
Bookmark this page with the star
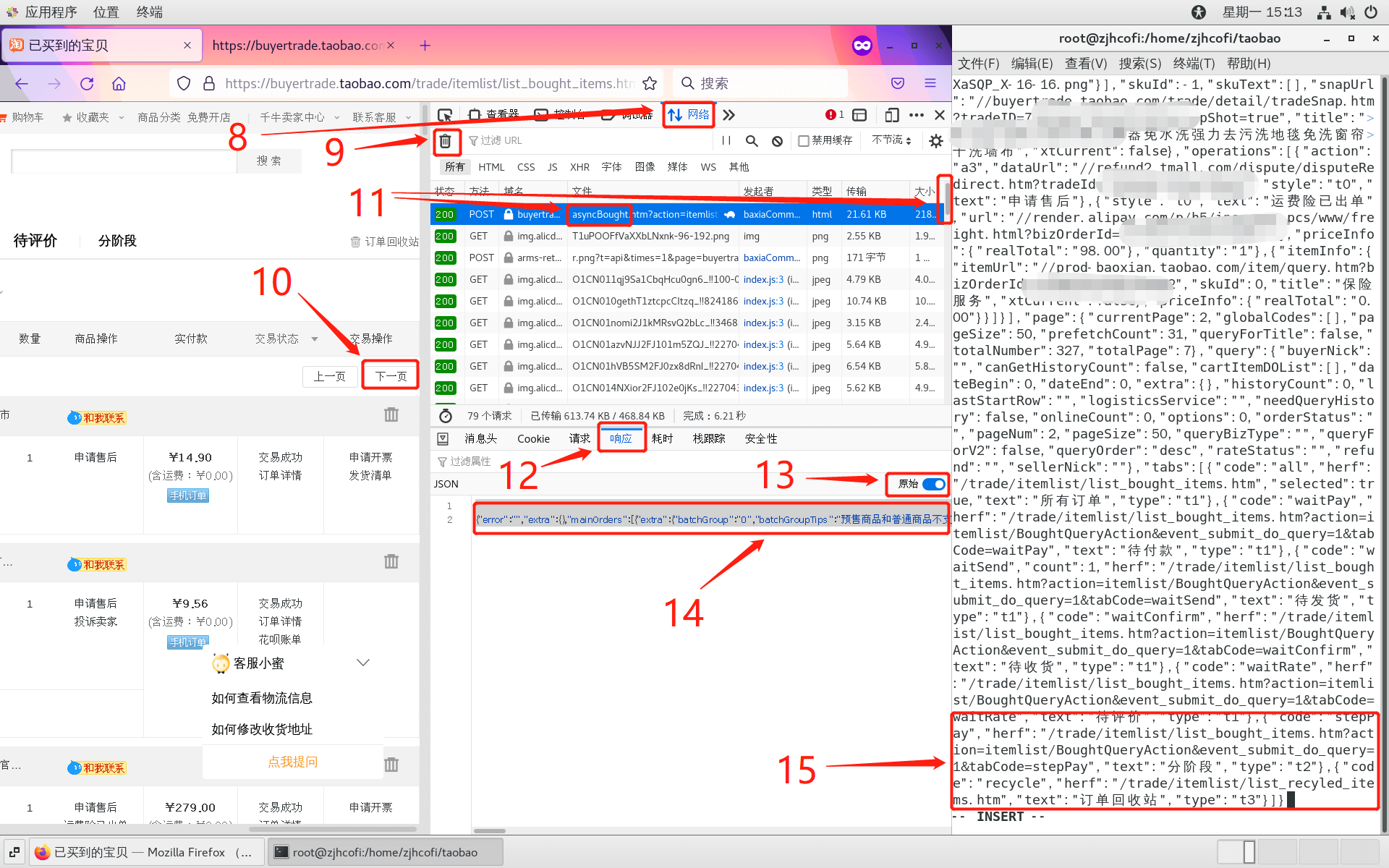point(650,83)
